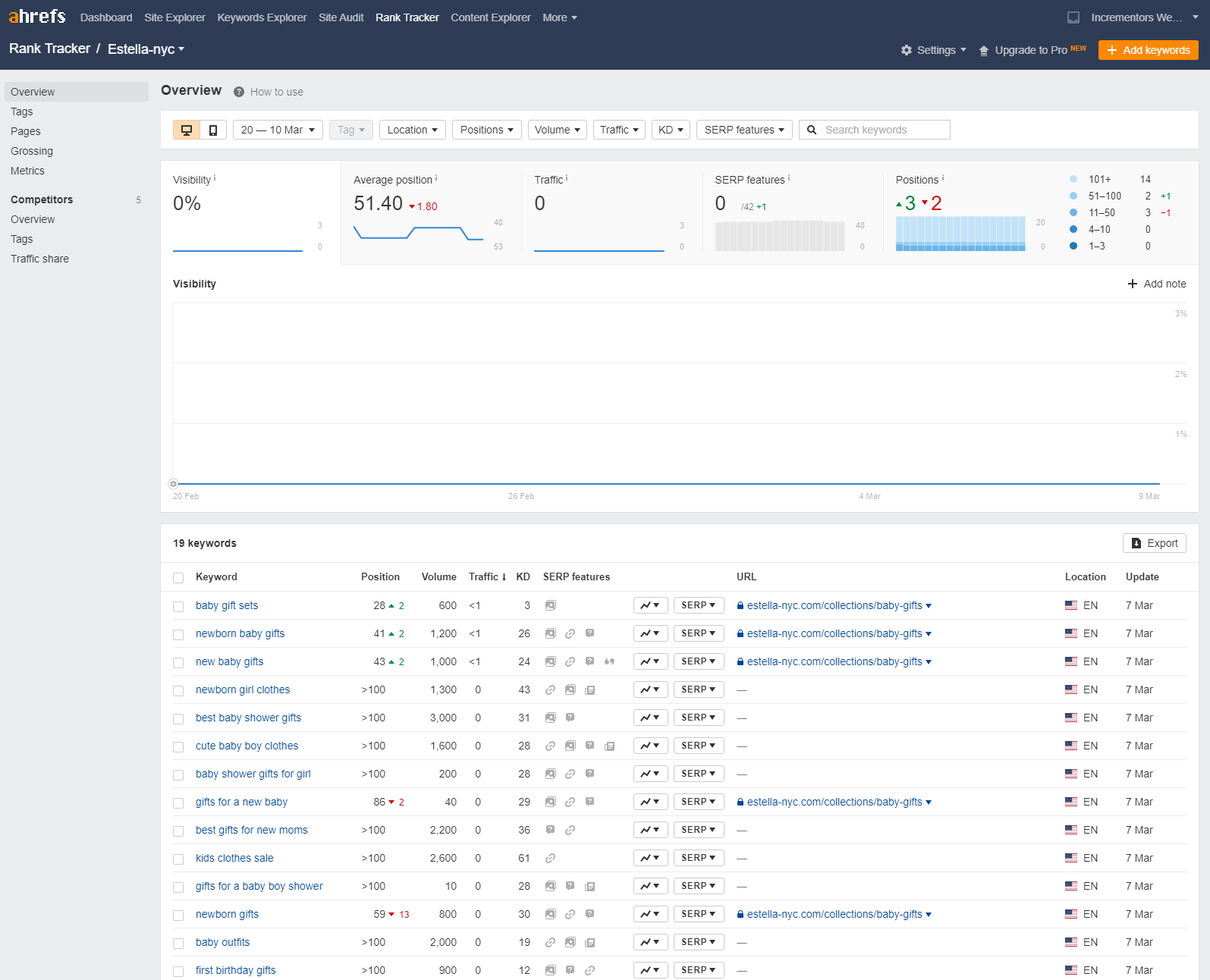Switch to desktop device view
This screenshot has width=1210, height=980.
pos(187,130)
